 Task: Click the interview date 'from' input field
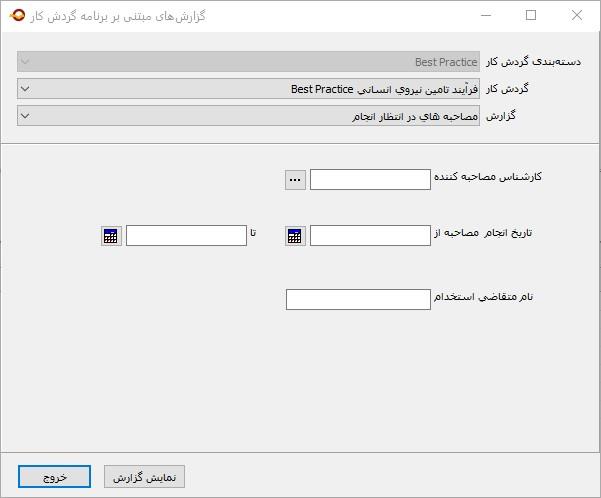pyautogui.click(x=370, y=236)
